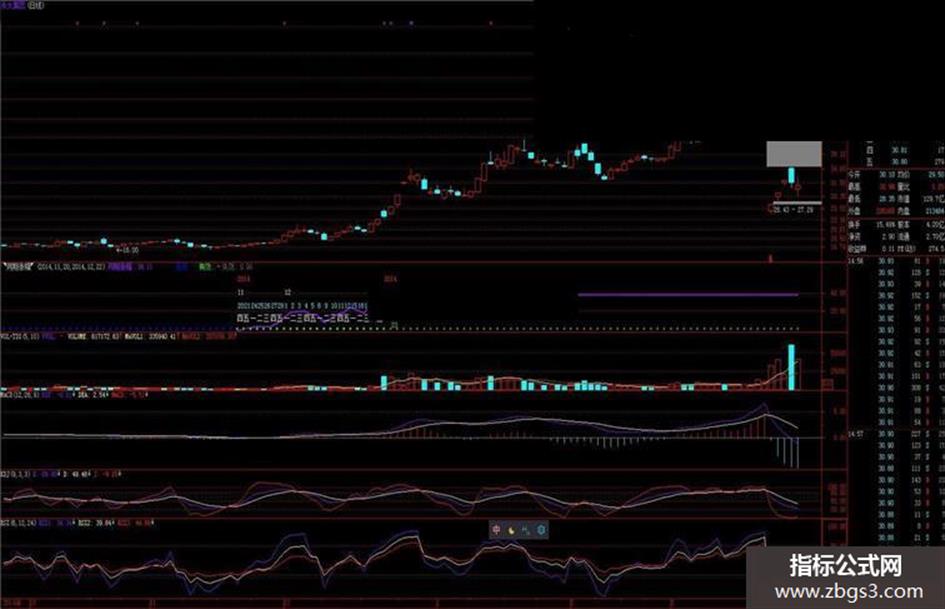Select the gray rectangle over latest candles
This screenshot has width=945, height=609.
pos(794,154)
